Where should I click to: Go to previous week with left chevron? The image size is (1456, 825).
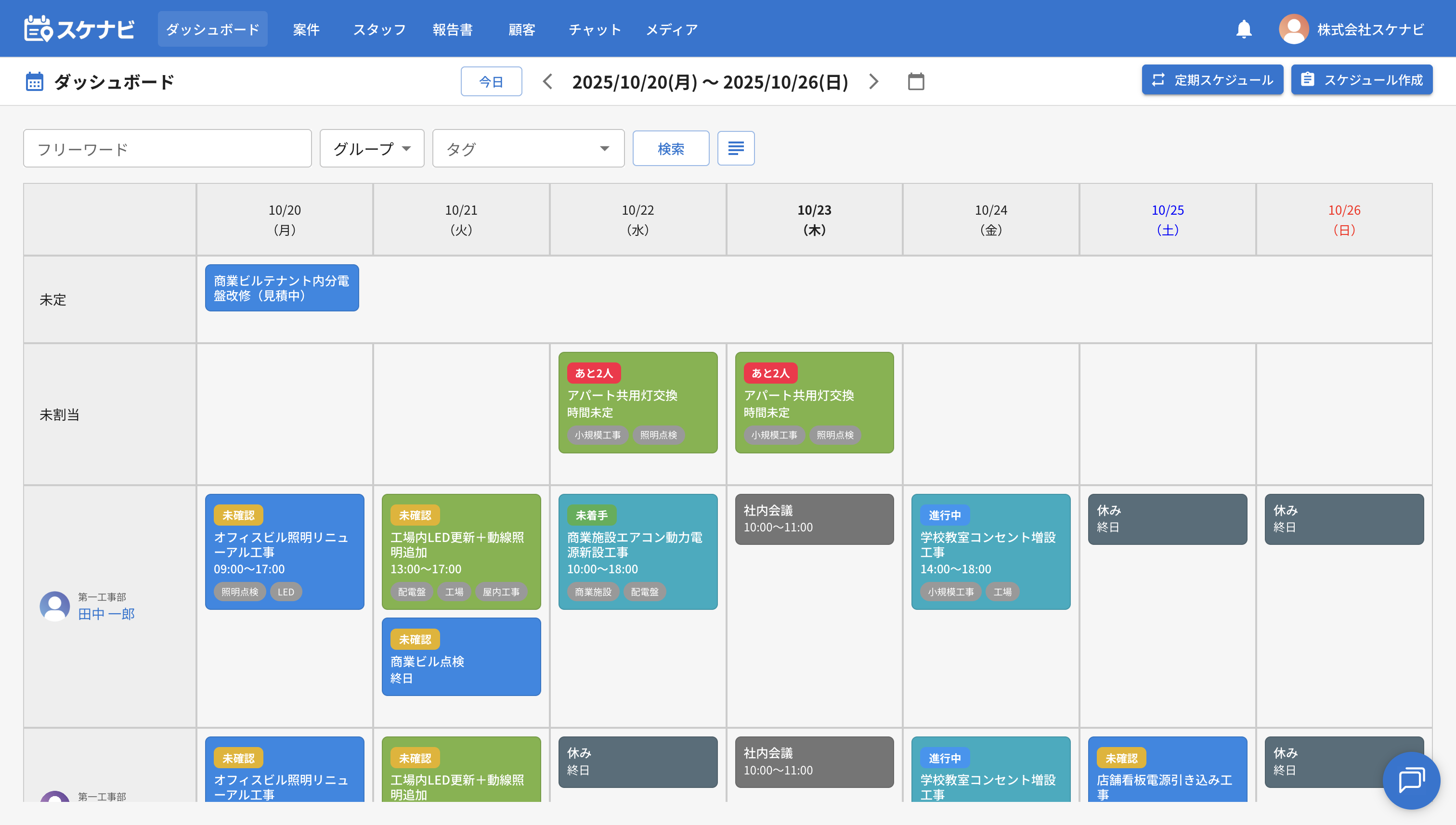tap(547, 82)
